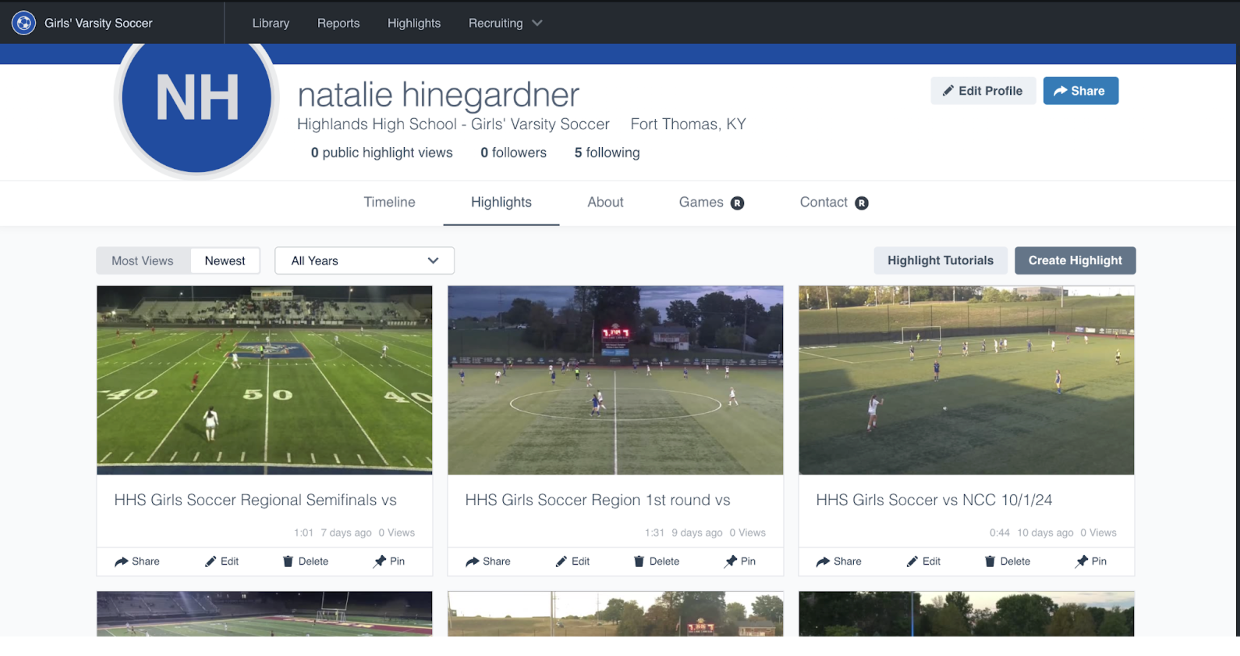Screen dimensions: 1240x656
Task: Click share arrow icon on Region 1st round card
Action: [472, 561]
